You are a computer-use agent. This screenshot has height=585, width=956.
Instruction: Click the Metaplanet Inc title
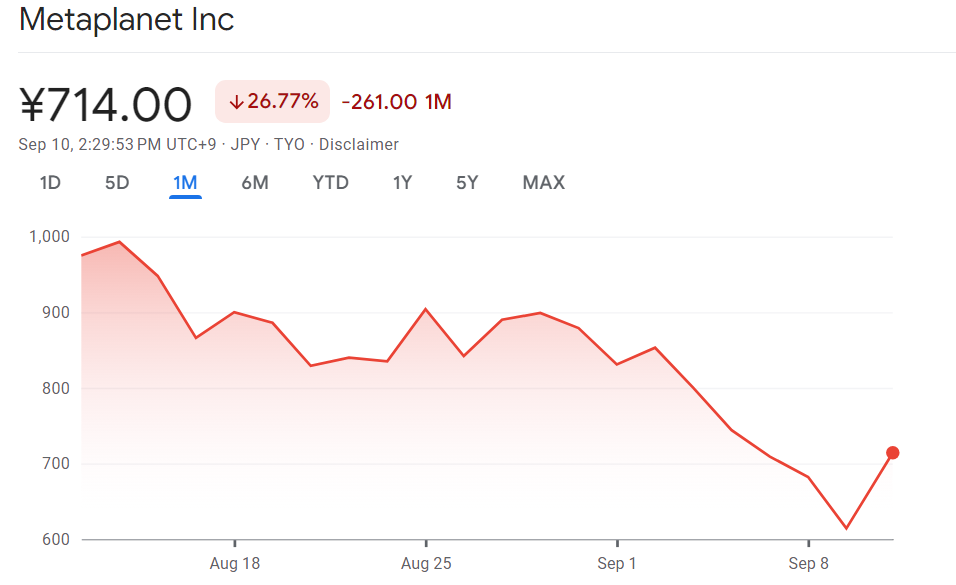[126, 19]
